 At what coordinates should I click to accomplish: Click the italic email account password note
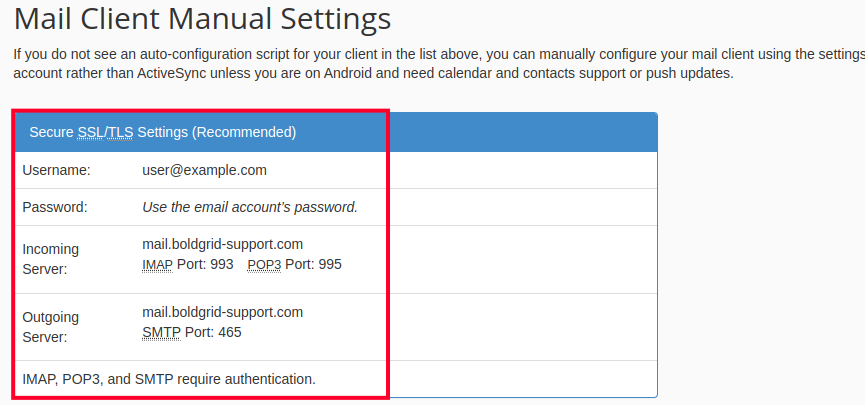point(250,207)
